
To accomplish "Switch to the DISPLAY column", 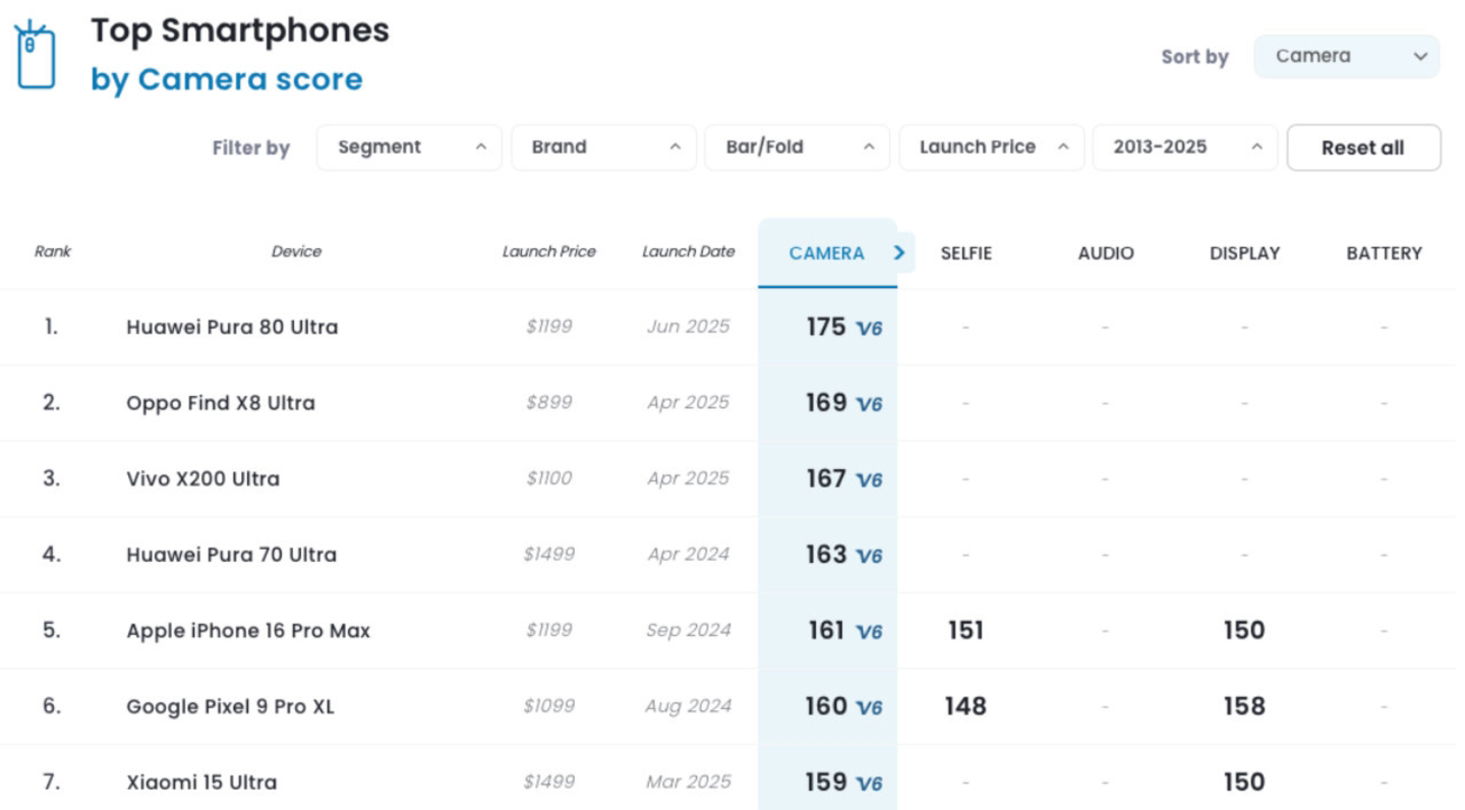I will tap(1245, 254).
